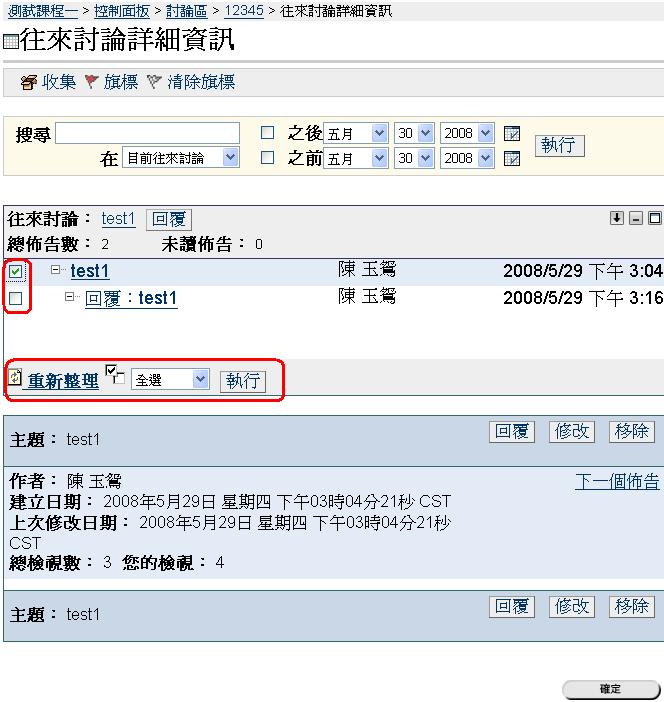Click the 搜尋 search text field
The image size is (664, 702).
[148, 133]
